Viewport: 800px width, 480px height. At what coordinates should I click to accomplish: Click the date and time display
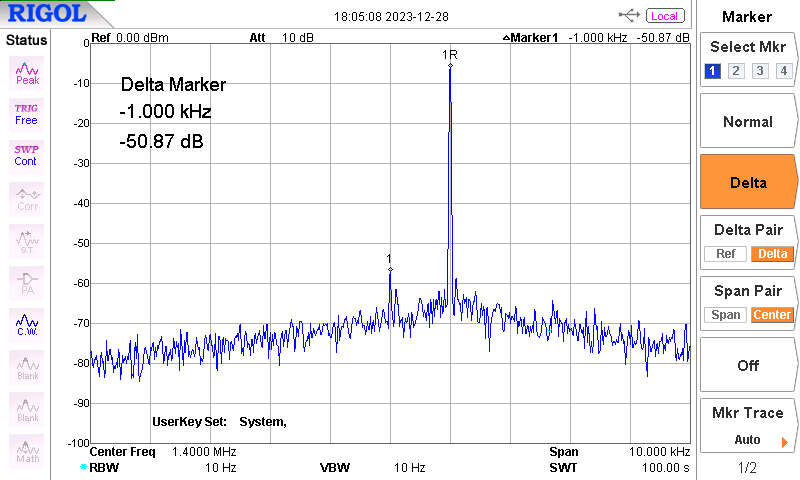[391, 17]
